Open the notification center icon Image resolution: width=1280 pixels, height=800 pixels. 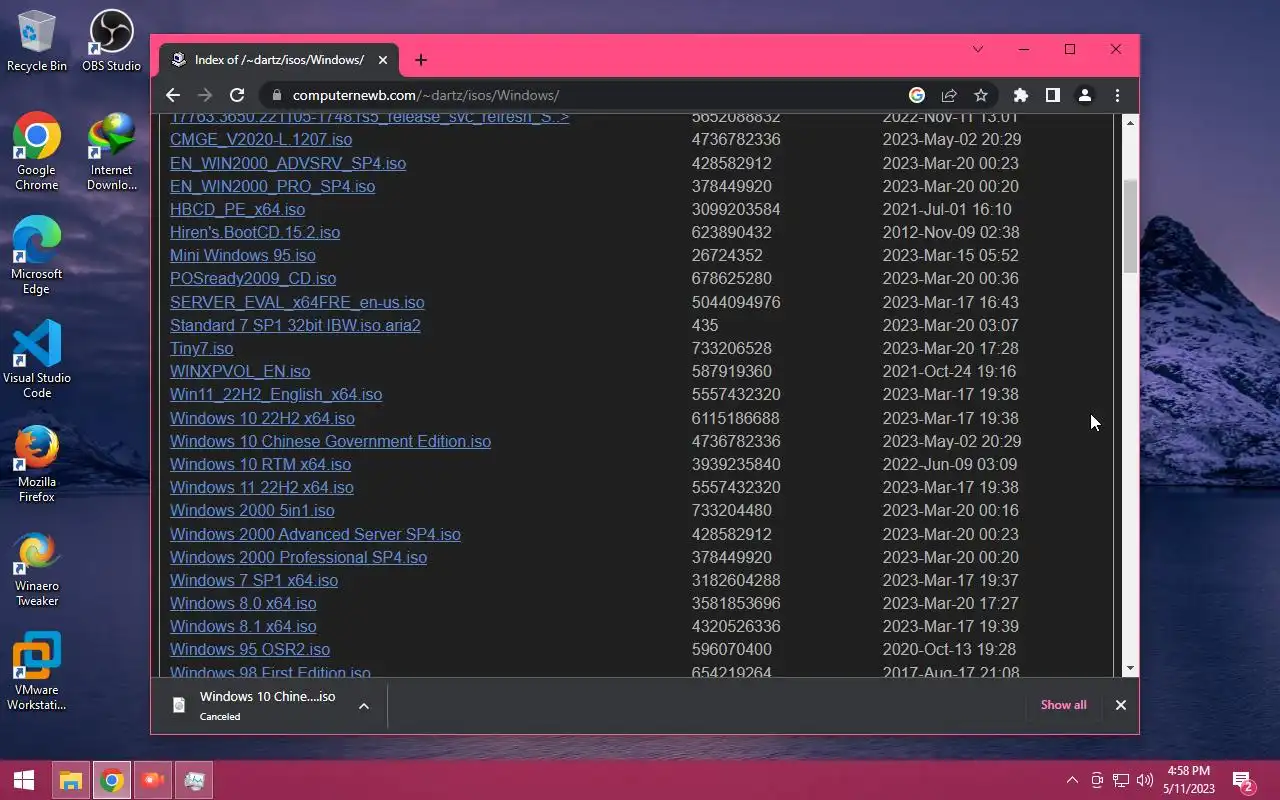1243,780
